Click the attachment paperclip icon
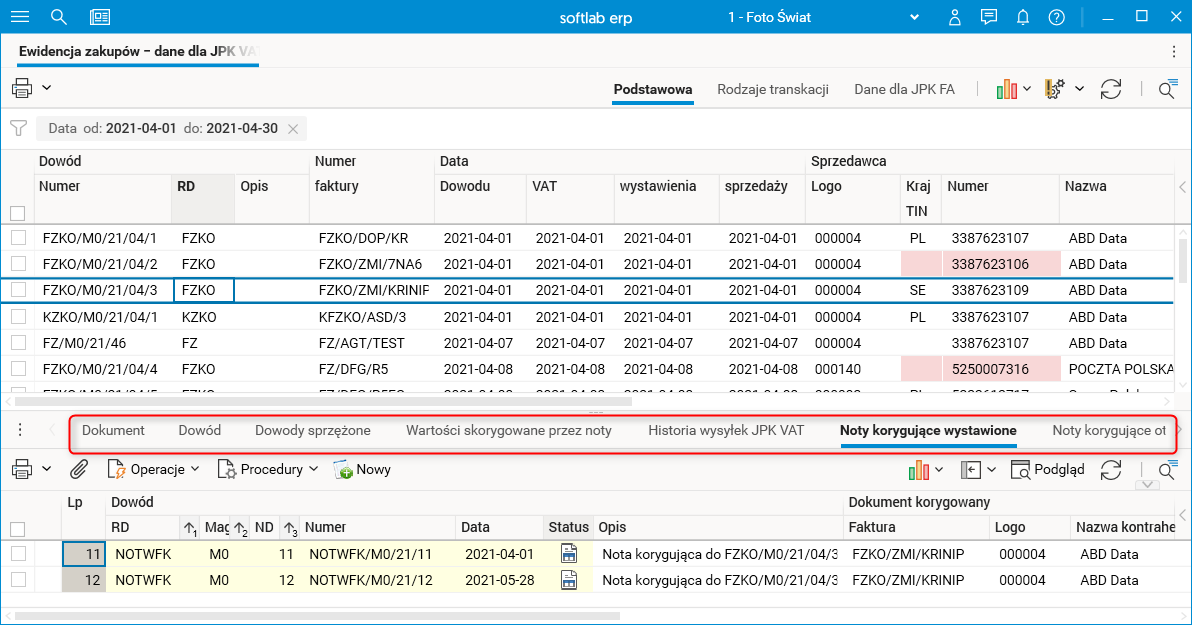The height and width of the screenshot is (625, 1192). point(79,469)
